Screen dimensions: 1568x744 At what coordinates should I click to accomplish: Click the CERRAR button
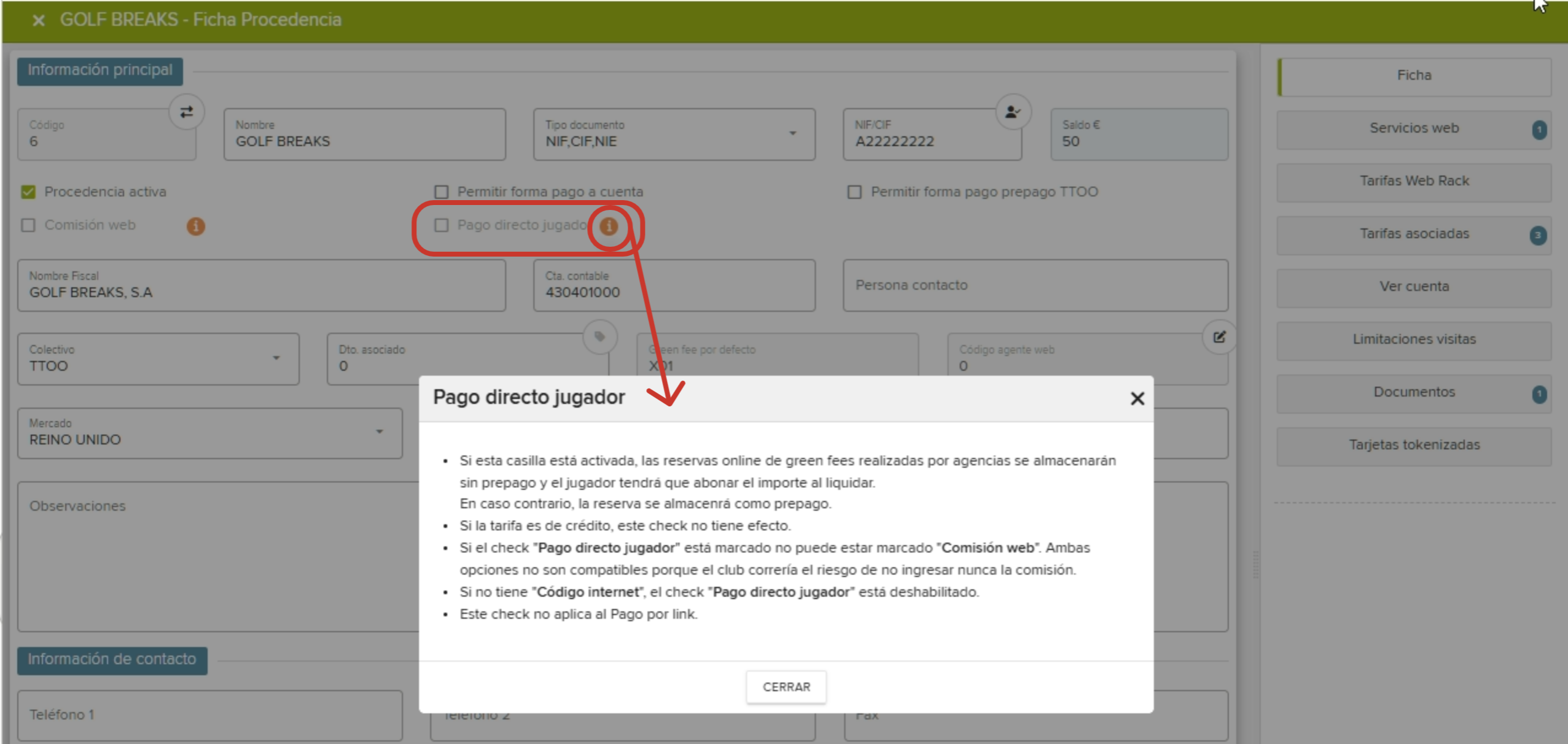pyautogui.click(x=786, y=687)
